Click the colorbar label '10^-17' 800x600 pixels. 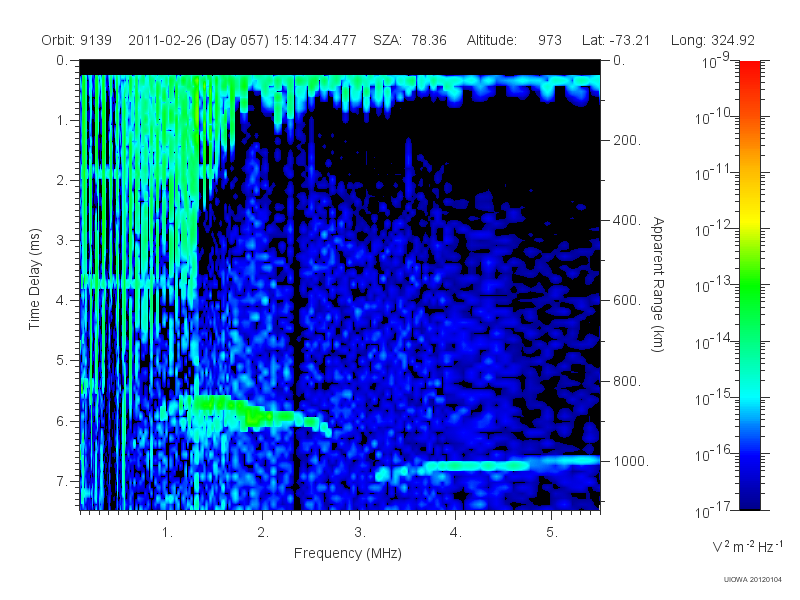pyautogui.click(x=713, y=510)
